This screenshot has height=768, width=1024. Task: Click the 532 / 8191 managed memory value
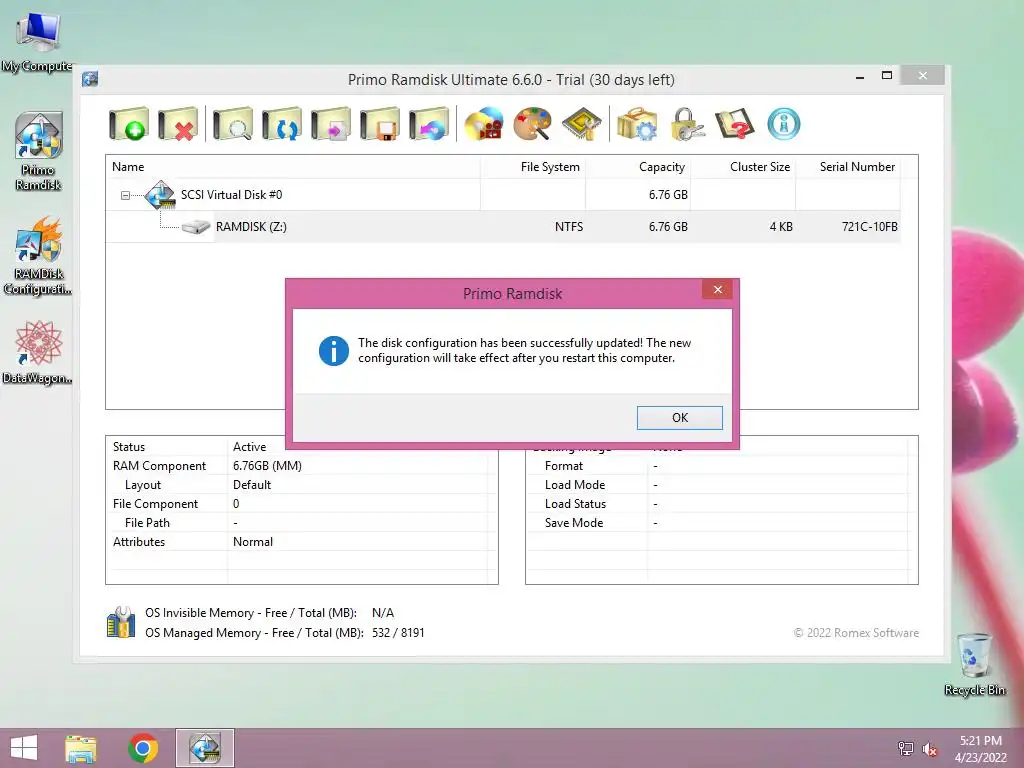point(398,633)
